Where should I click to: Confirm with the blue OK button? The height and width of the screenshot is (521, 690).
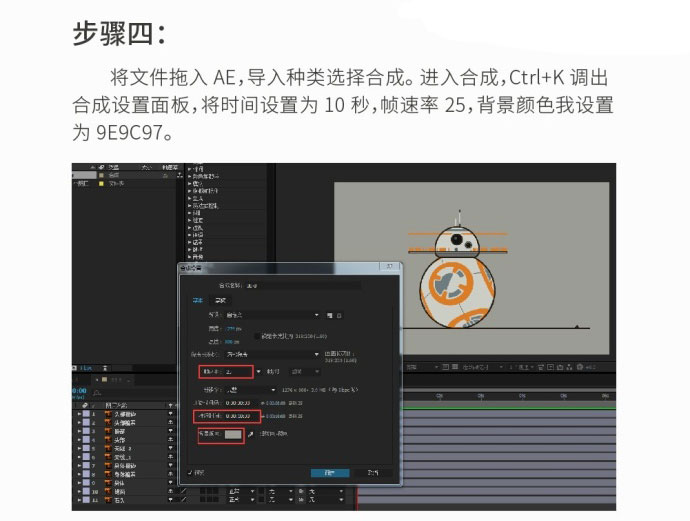click(330, 473)
